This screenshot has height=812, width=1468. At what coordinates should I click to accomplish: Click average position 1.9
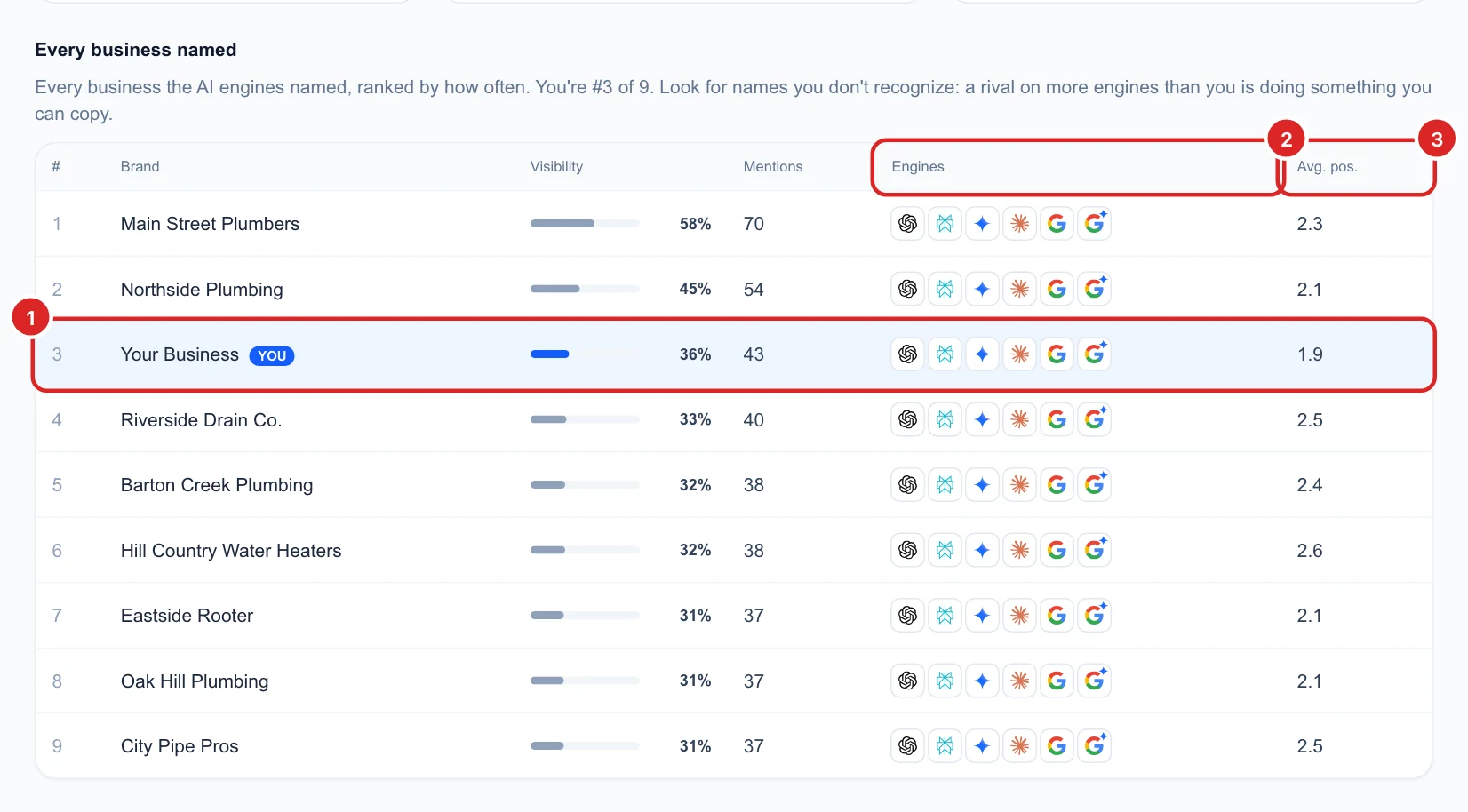(x=1310, y=354)
